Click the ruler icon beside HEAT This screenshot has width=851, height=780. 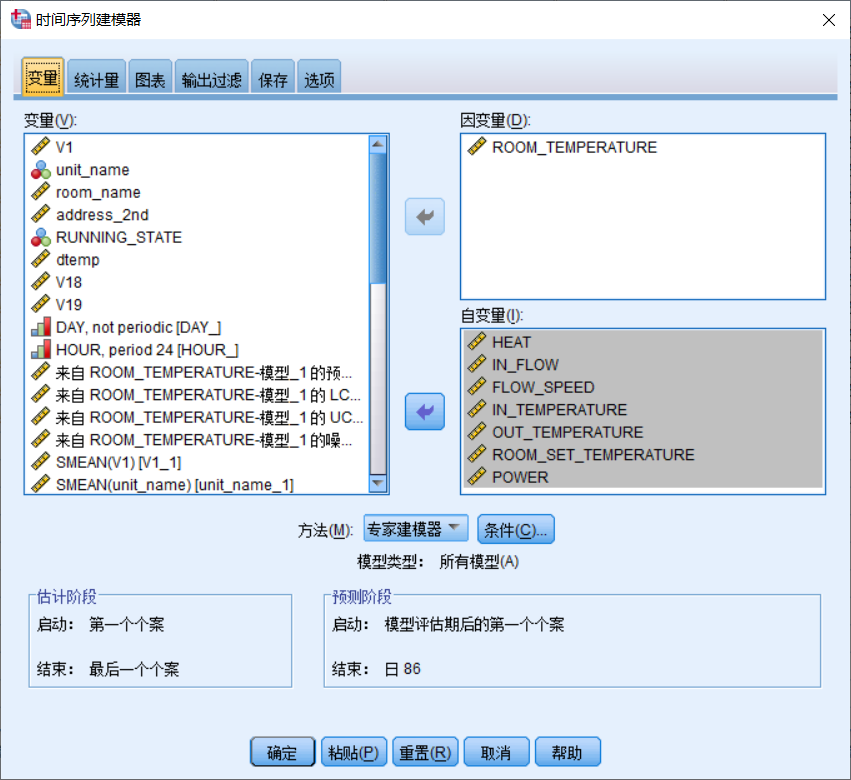477,341
